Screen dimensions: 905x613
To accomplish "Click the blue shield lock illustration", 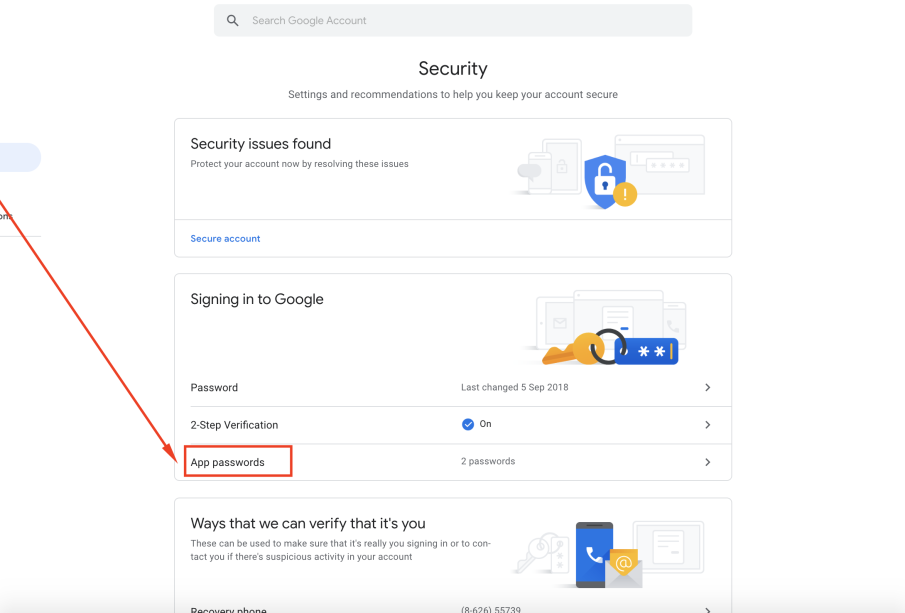I will pyautogui.click(x=602, y=181).
